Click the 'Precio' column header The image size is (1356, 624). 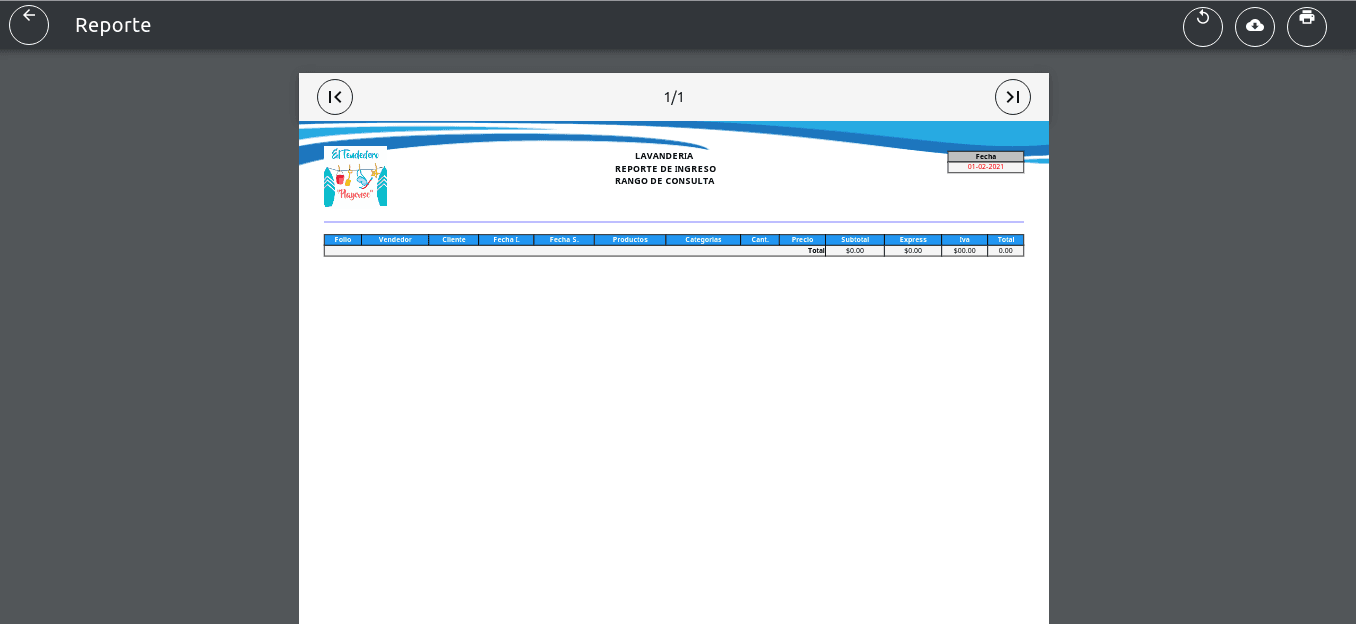(803, 240)
